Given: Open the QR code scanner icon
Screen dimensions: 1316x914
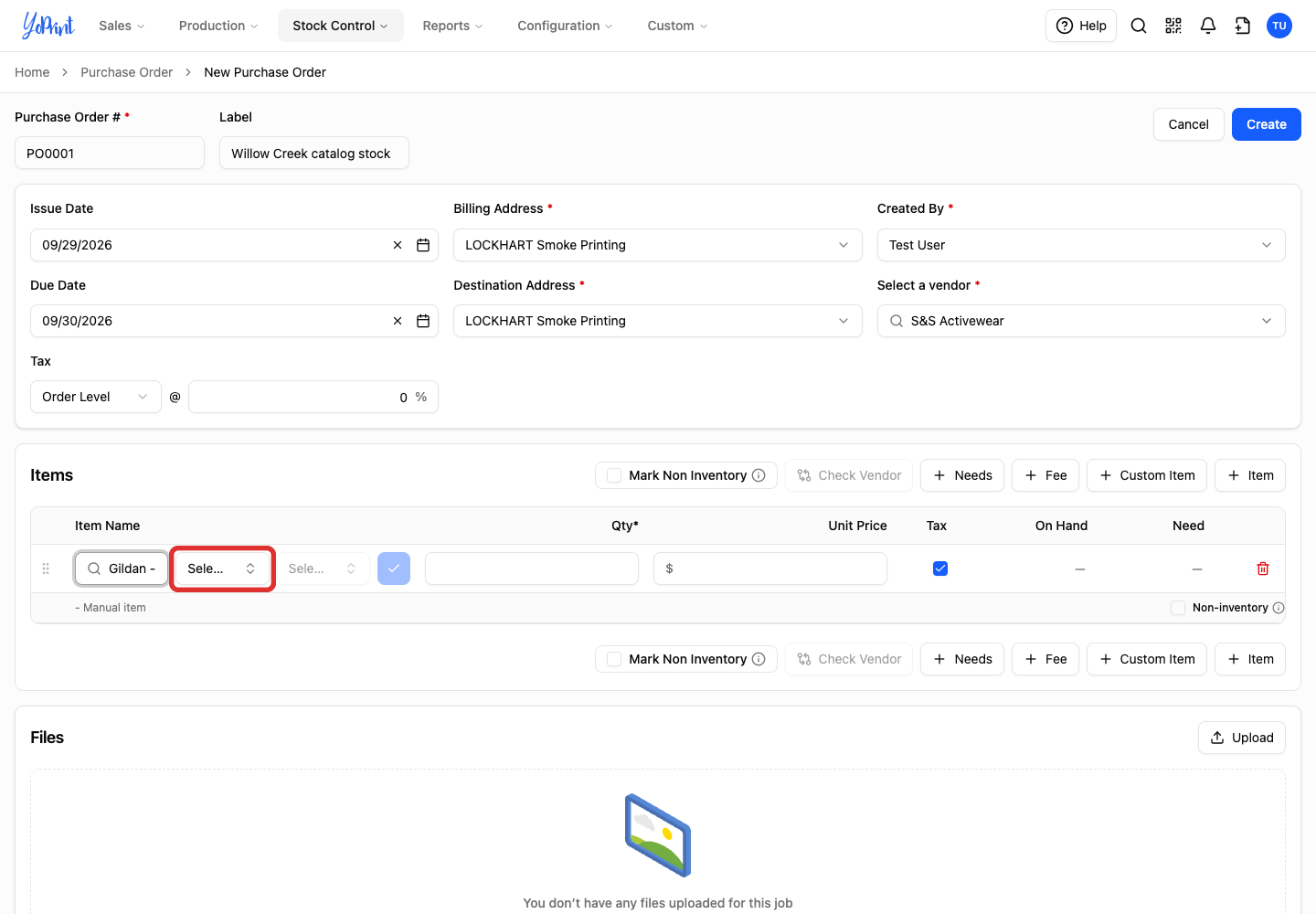Looking at the screenshot, I should coord(1173,26).
